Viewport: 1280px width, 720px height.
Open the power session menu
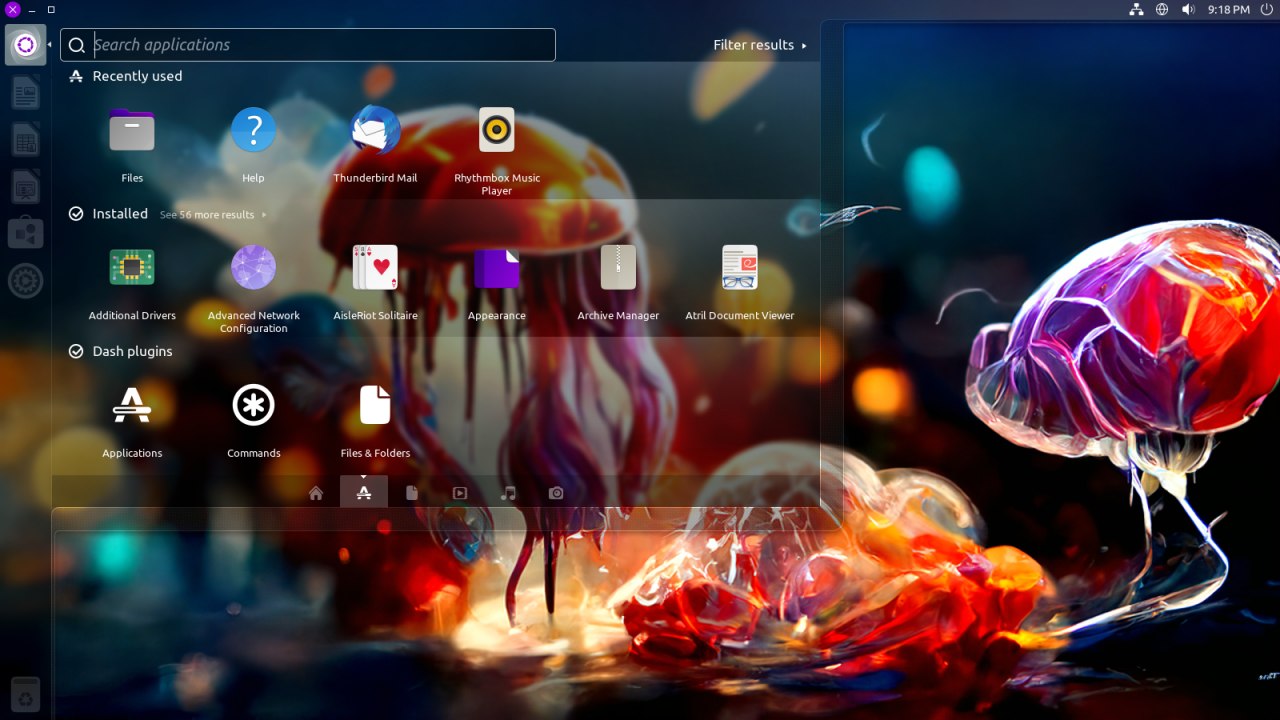pyautogui.click(x=1266, y=9)
